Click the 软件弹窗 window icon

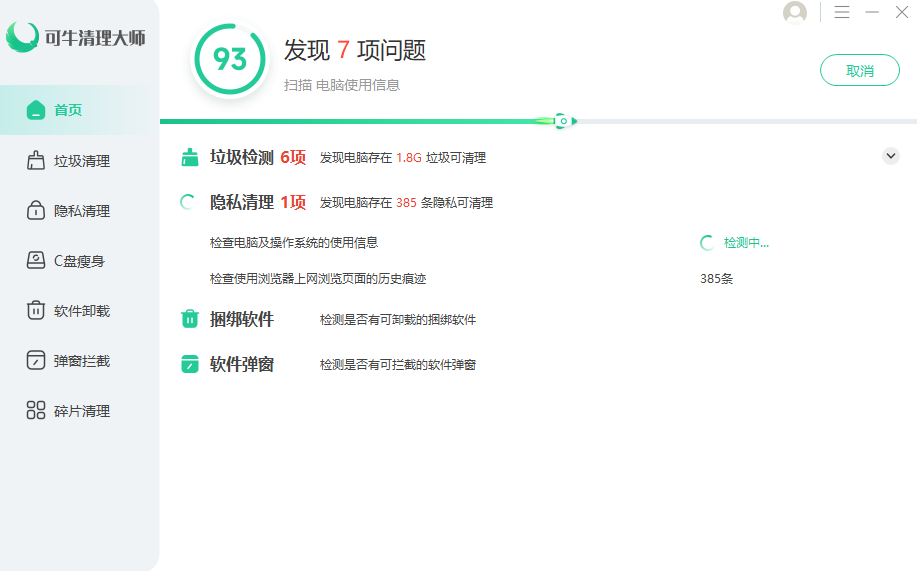(x=190, y=364)
